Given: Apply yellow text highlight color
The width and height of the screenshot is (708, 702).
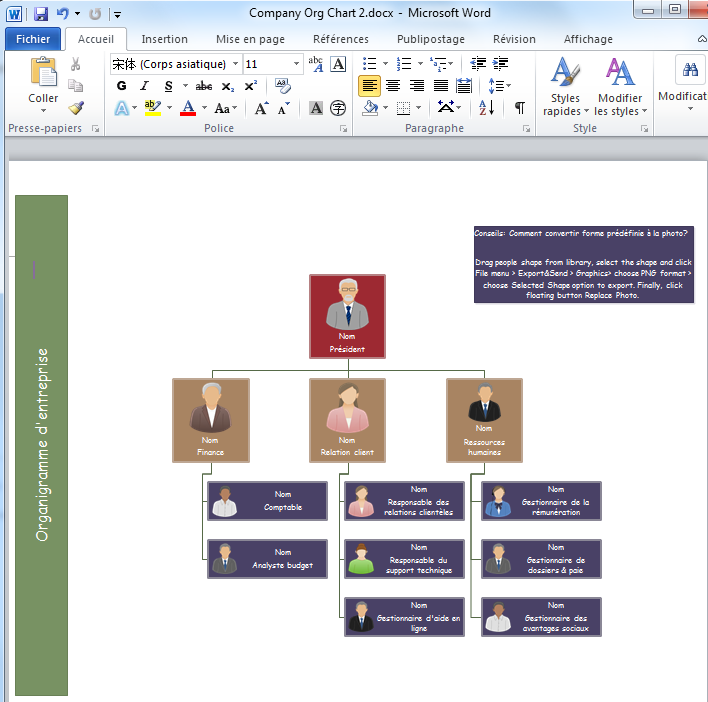Looking at the screenshot, I should point(153,108).
